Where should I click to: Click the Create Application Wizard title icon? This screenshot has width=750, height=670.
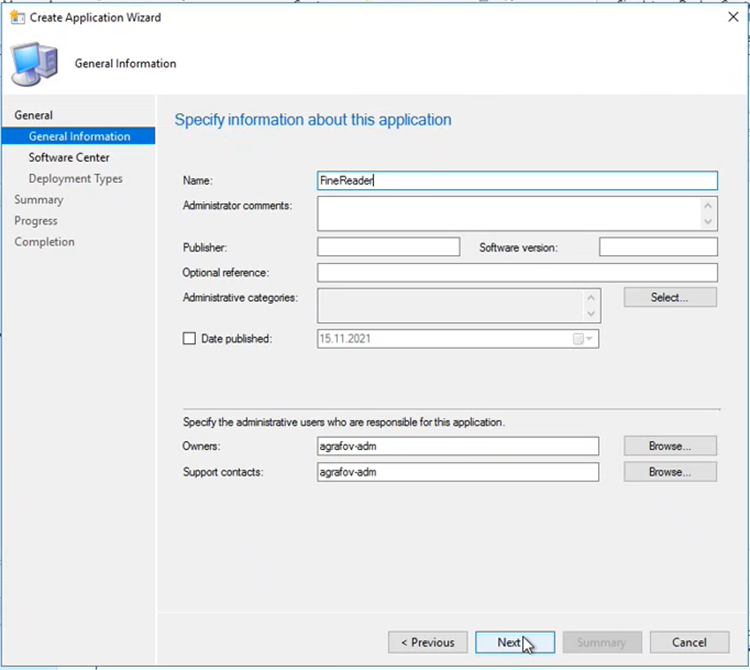[x=17, y=18]
